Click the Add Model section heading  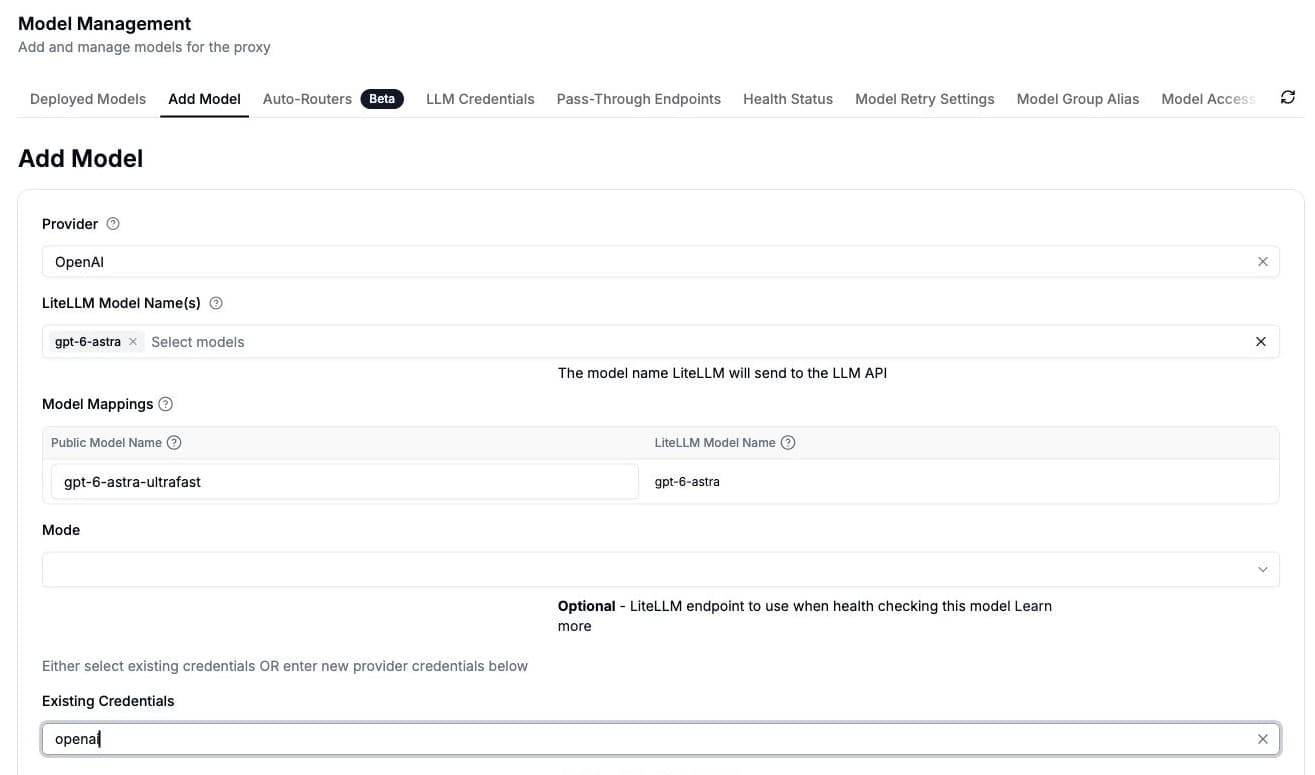[x=81, y=158]
